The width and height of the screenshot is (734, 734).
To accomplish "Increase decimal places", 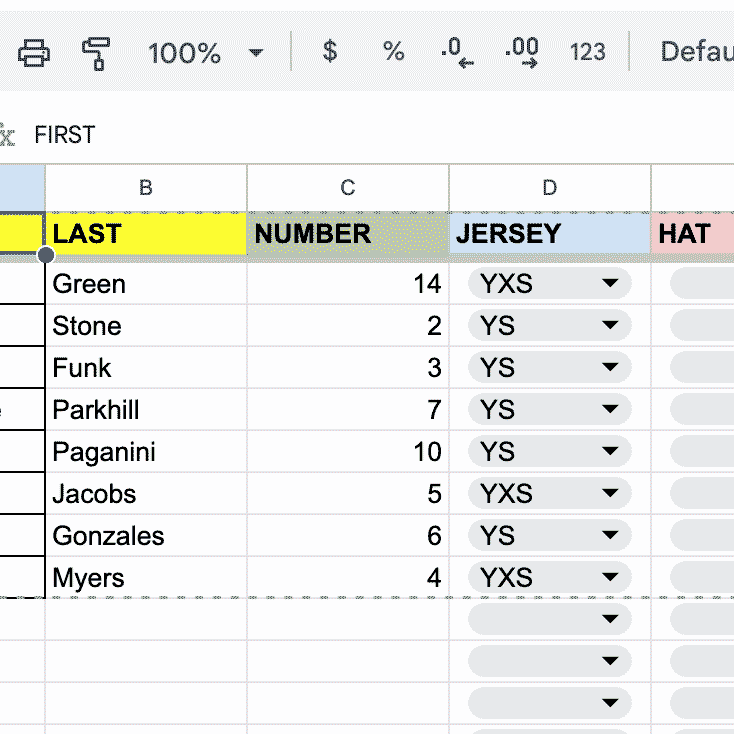I will pos(522,52).
